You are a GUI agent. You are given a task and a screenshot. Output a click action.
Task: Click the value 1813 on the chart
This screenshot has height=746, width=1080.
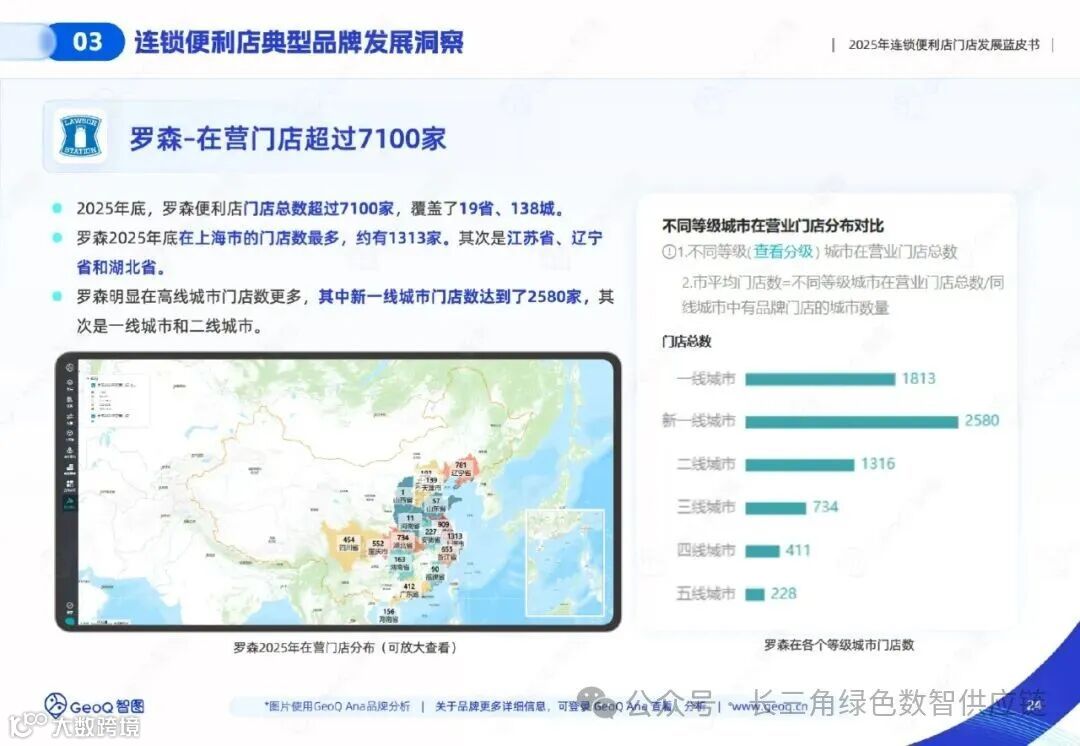[919, 378]
